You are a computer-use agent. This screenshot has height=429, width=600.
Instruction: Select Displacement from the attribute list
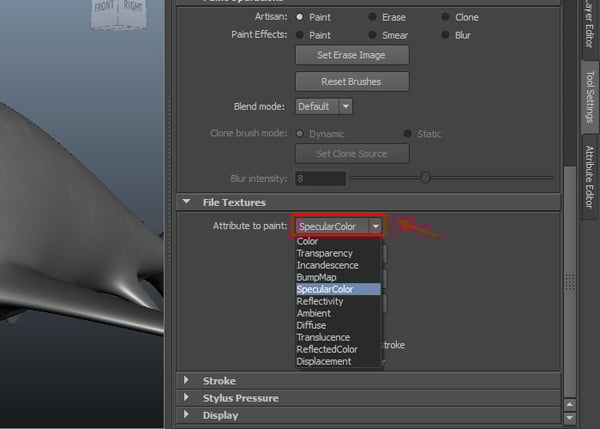323,361
